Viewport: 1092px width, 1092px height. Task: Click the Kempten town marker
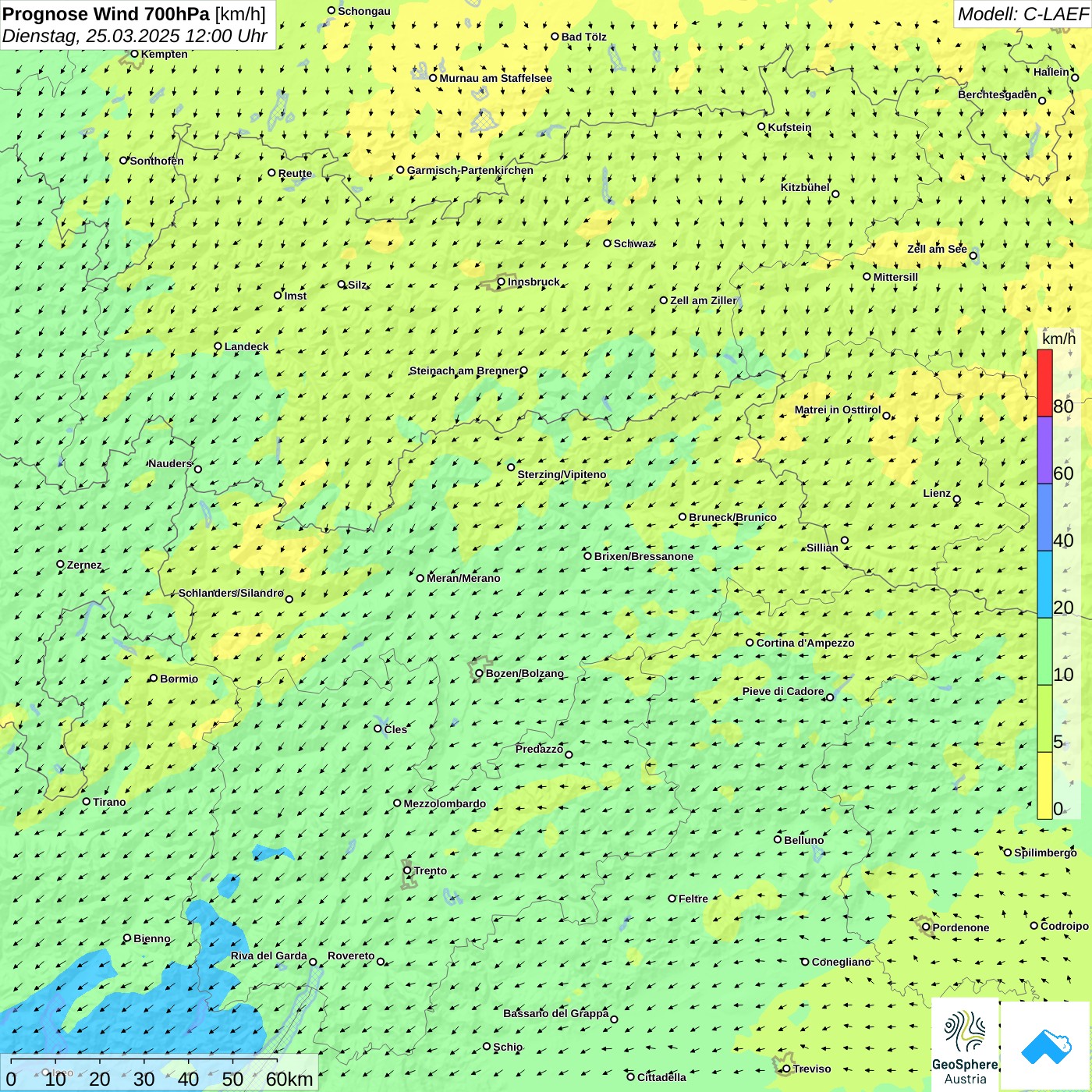pos(134,54)
